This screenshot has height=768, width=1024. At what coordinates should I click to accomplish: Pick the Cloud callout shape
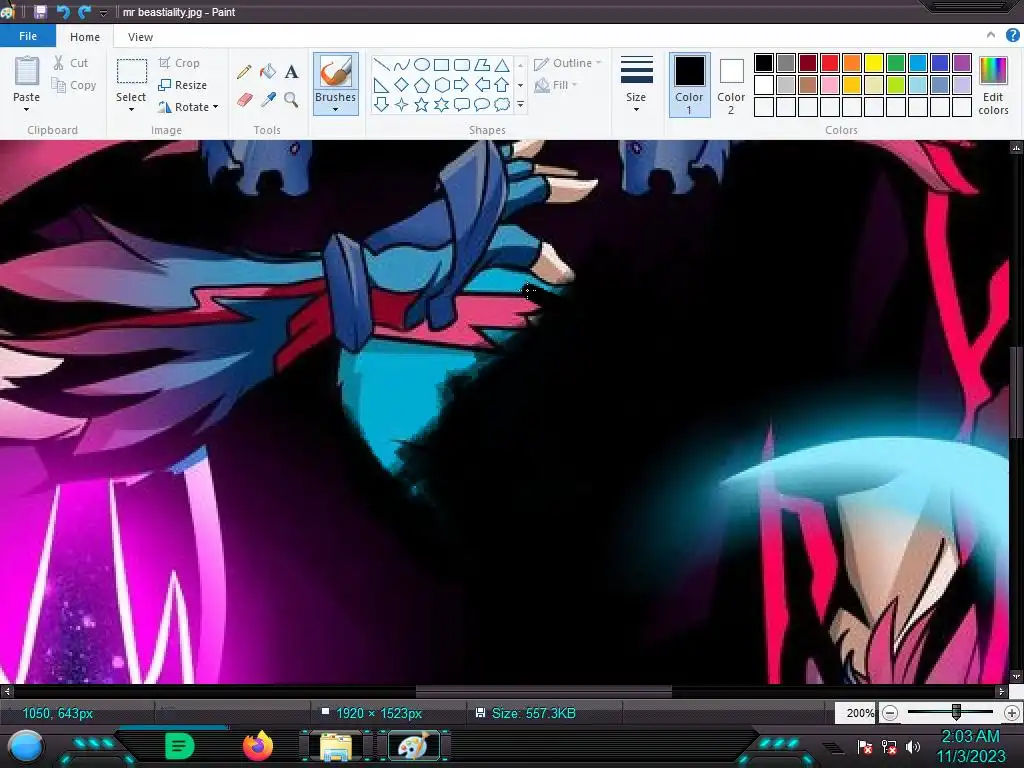pyautogui.click(x=502, y=104)
